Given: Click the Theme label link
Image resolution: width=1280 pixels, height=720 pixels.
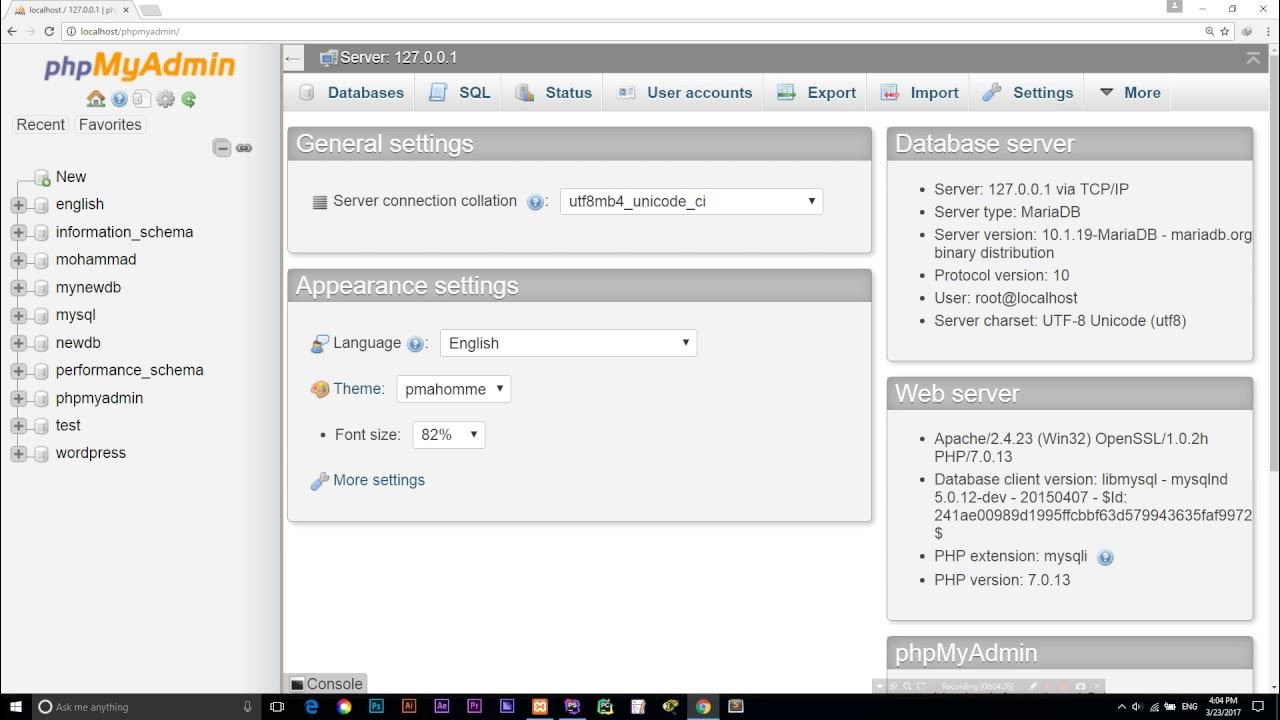Looking at the screenshot, I should click(359, 389).
